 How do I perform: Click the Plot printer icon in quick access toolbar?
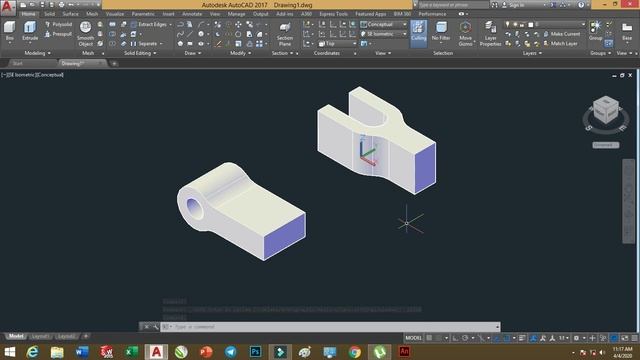click(x=61, y=5)
